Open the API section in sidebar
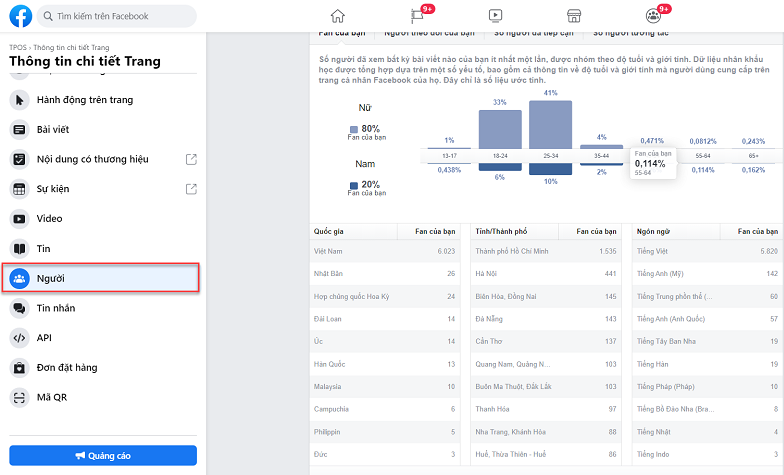 pyautogui.click(x=44, y=338)
